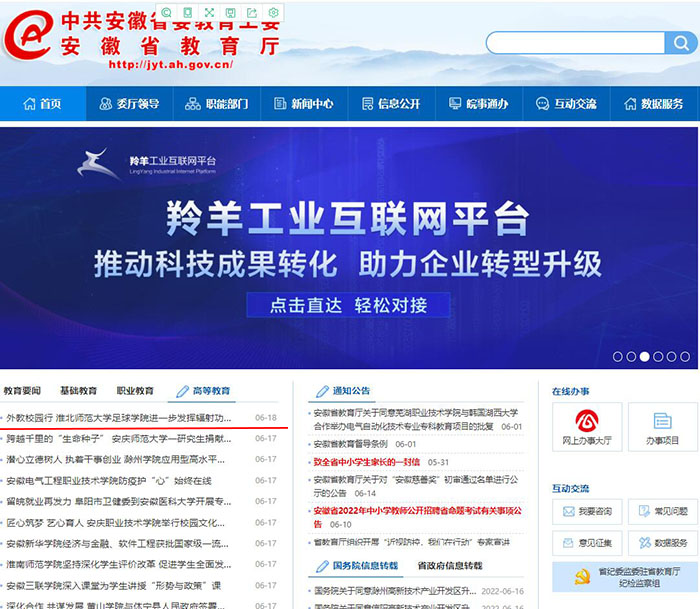Select the third (active) carousel dot
Screen dimensions: 700x609
pyautogui.click(x=645, y=356)
